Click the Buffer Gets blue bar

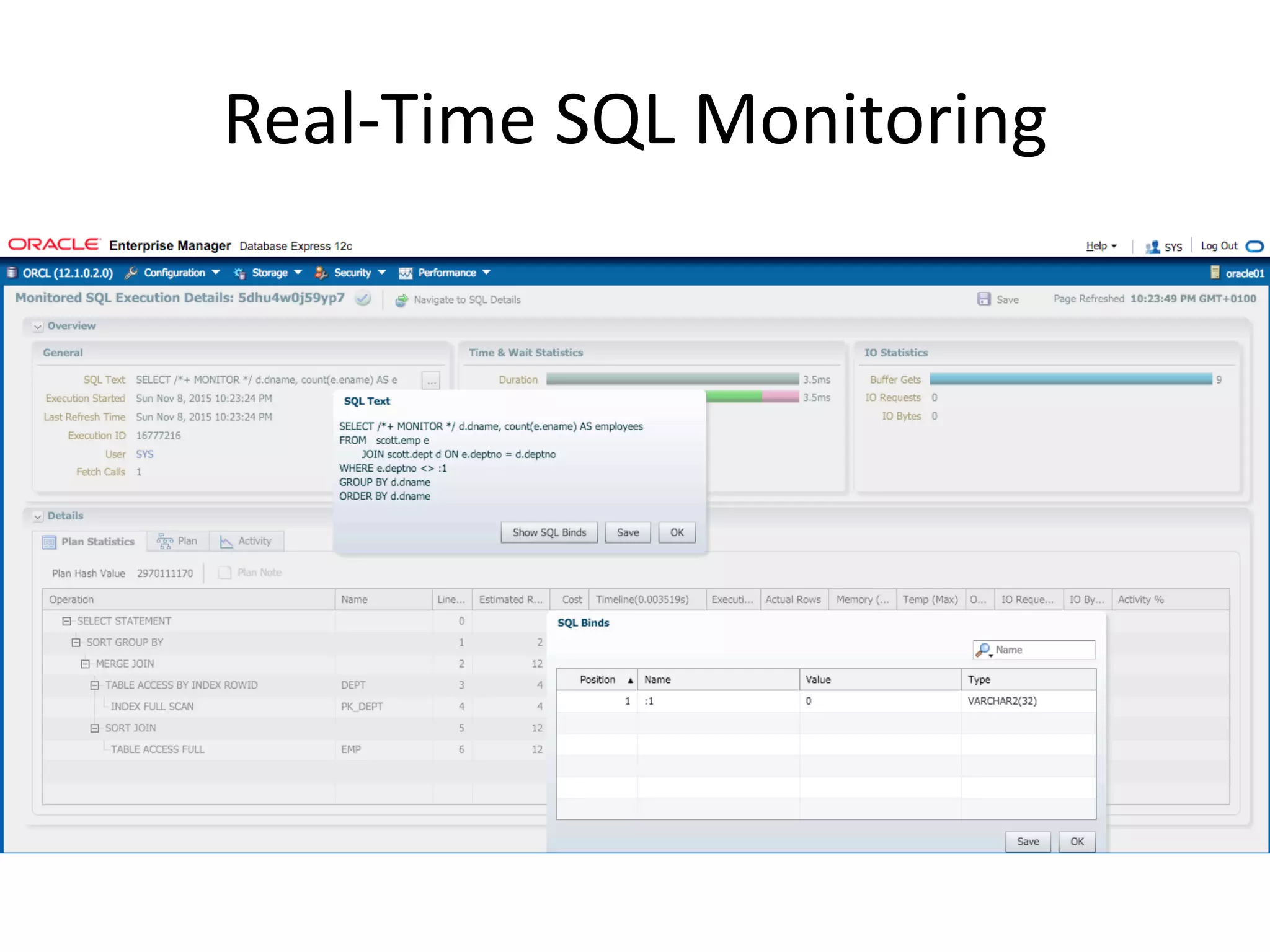click(1070, 379)
